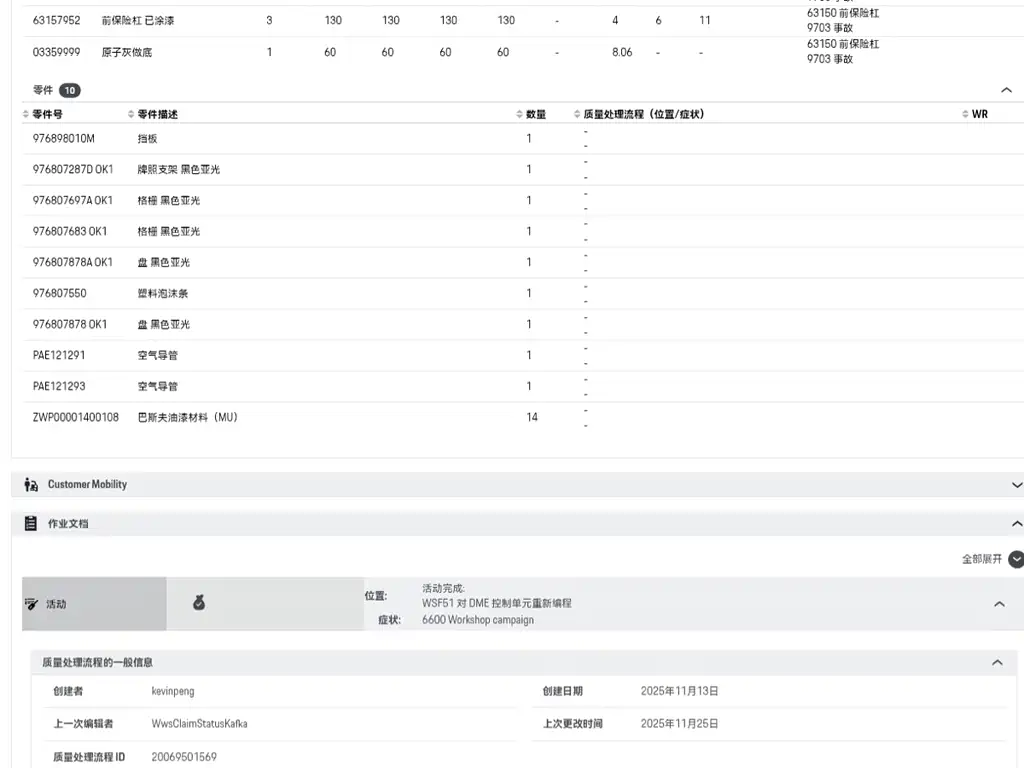Viewport: 1024px width, 768px height.
Task: Click last modified 2025年11月25日
Action: click(x=679, y=724)
